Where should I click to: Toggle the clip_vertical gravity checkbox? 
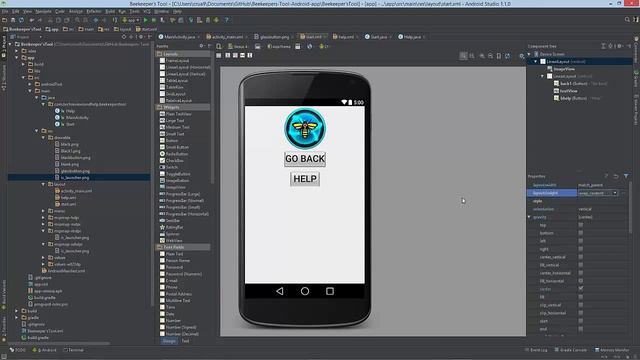pyautogui.click(x=580, y=305)
